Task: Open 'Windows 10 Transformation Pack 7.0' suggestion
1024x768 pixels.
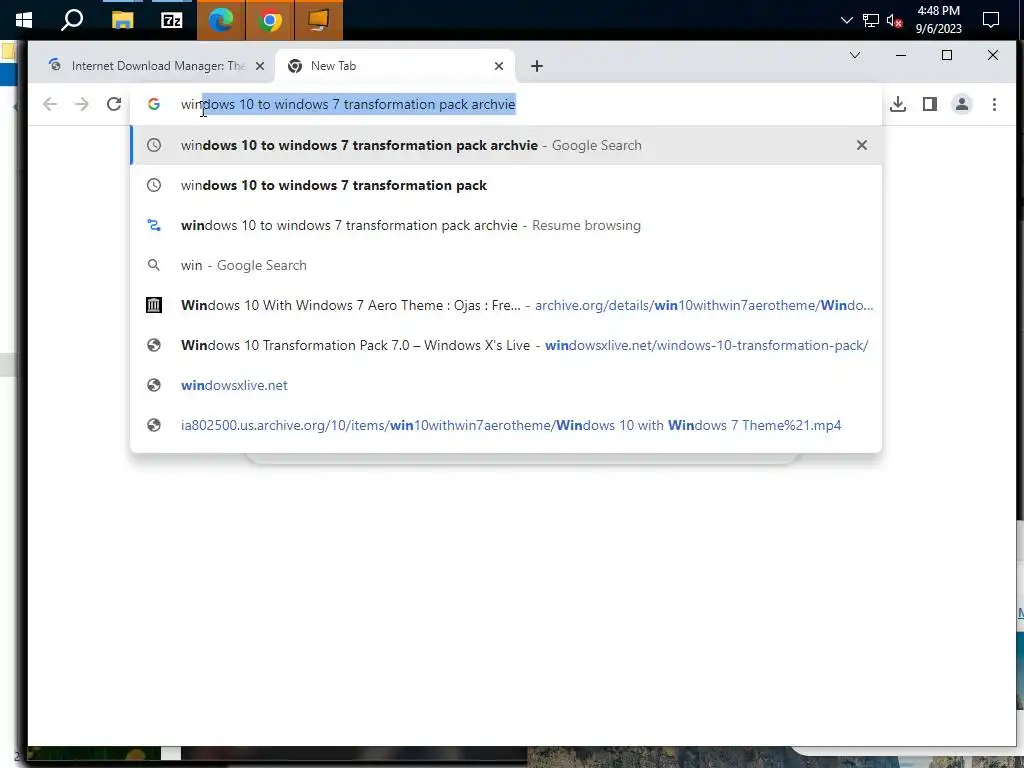Action: pos(505,345)
